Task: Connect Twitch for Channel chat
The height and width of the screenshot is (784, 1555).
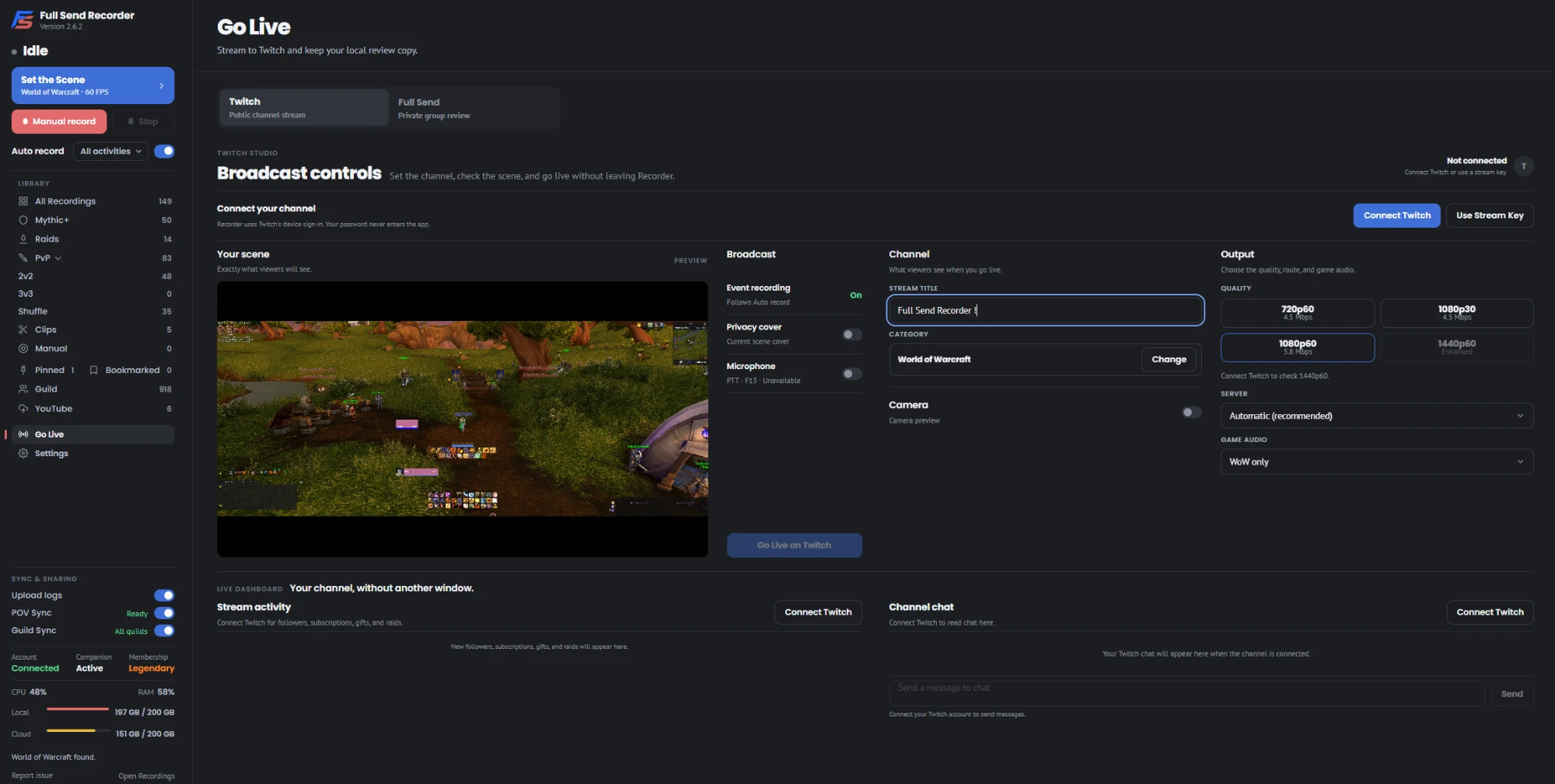Action: (x=1490, y=612)
